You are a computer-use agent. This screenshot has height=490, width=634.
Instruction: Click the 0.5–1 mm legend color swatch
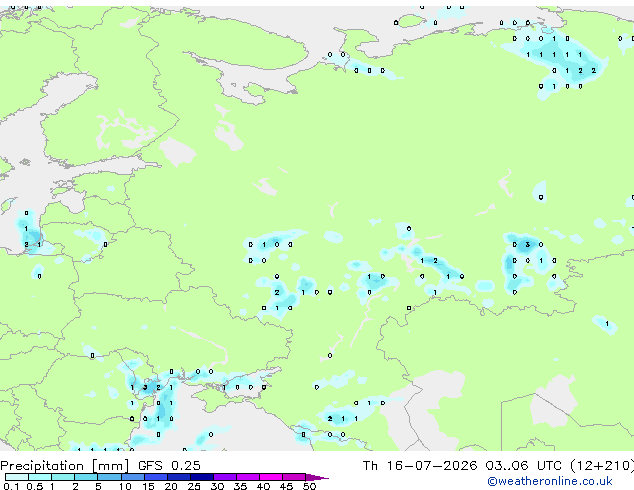click(40, 477)
